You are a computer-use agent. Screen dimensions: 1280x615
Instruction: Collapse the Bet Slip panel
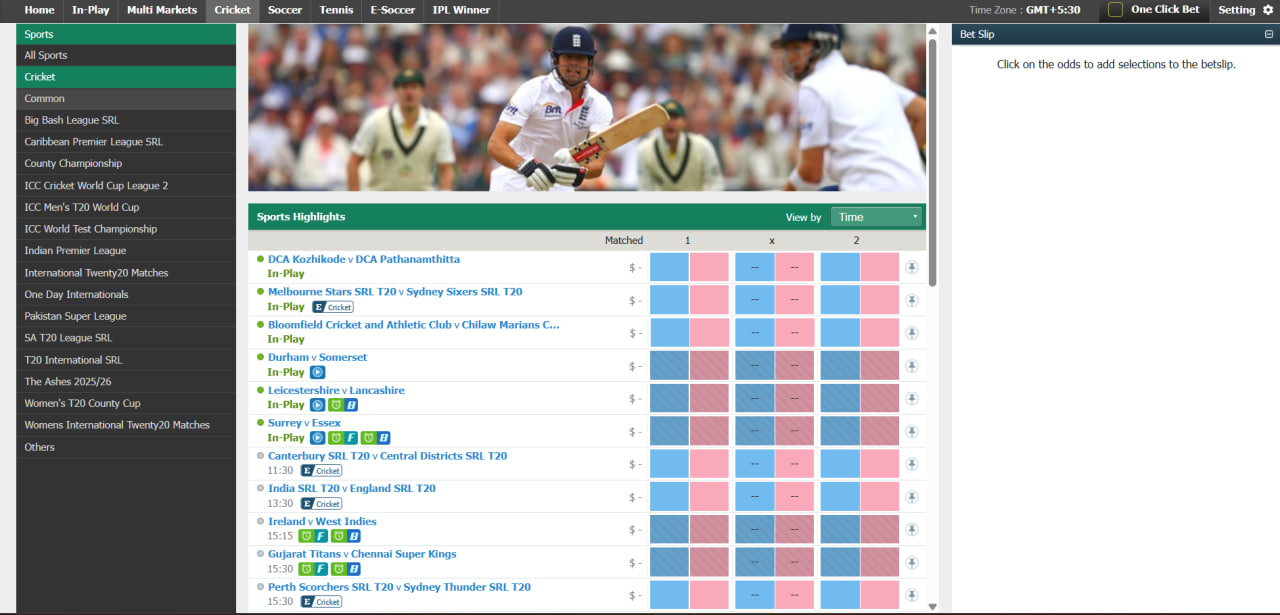coord(1268,34)
